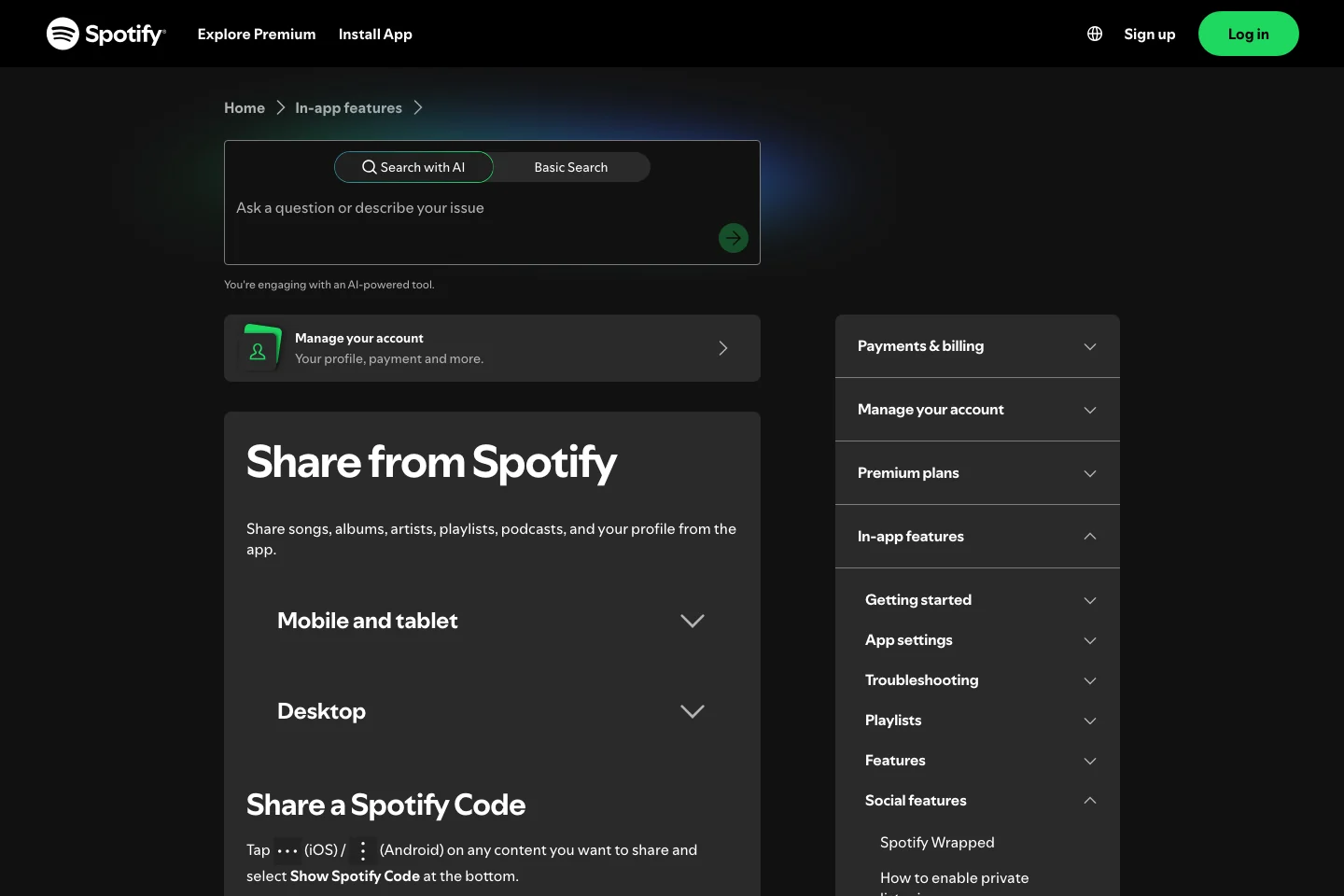Expand Features submenu
The image size is (1344, 896).
tap(981, 761)
